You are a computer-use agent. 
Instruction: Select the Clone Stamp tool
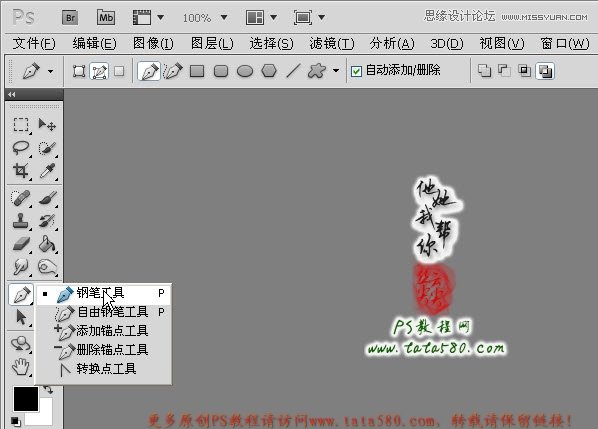(x=21, y=221)
